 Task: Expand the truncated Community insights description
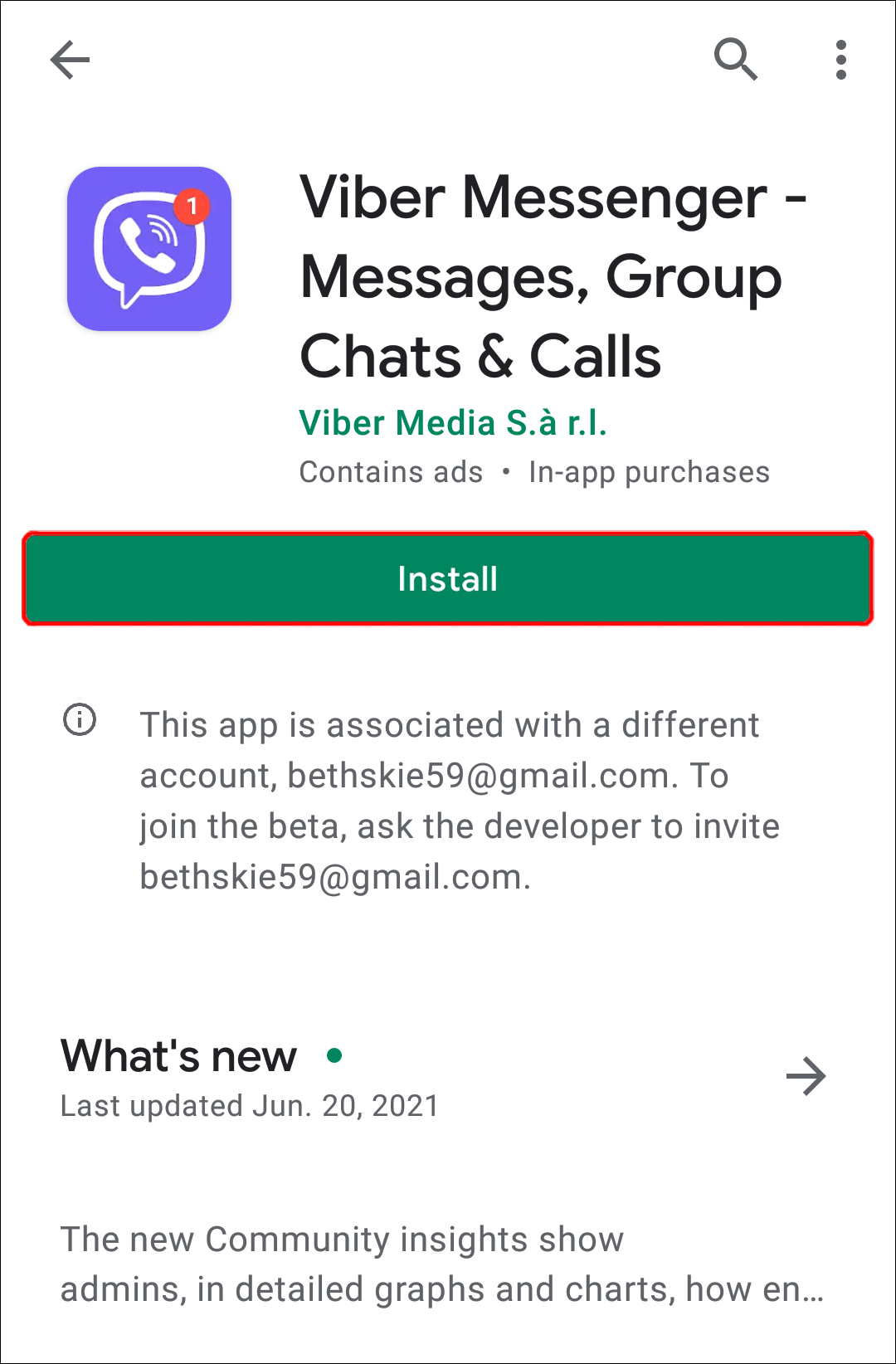(x=441, y=1264)
